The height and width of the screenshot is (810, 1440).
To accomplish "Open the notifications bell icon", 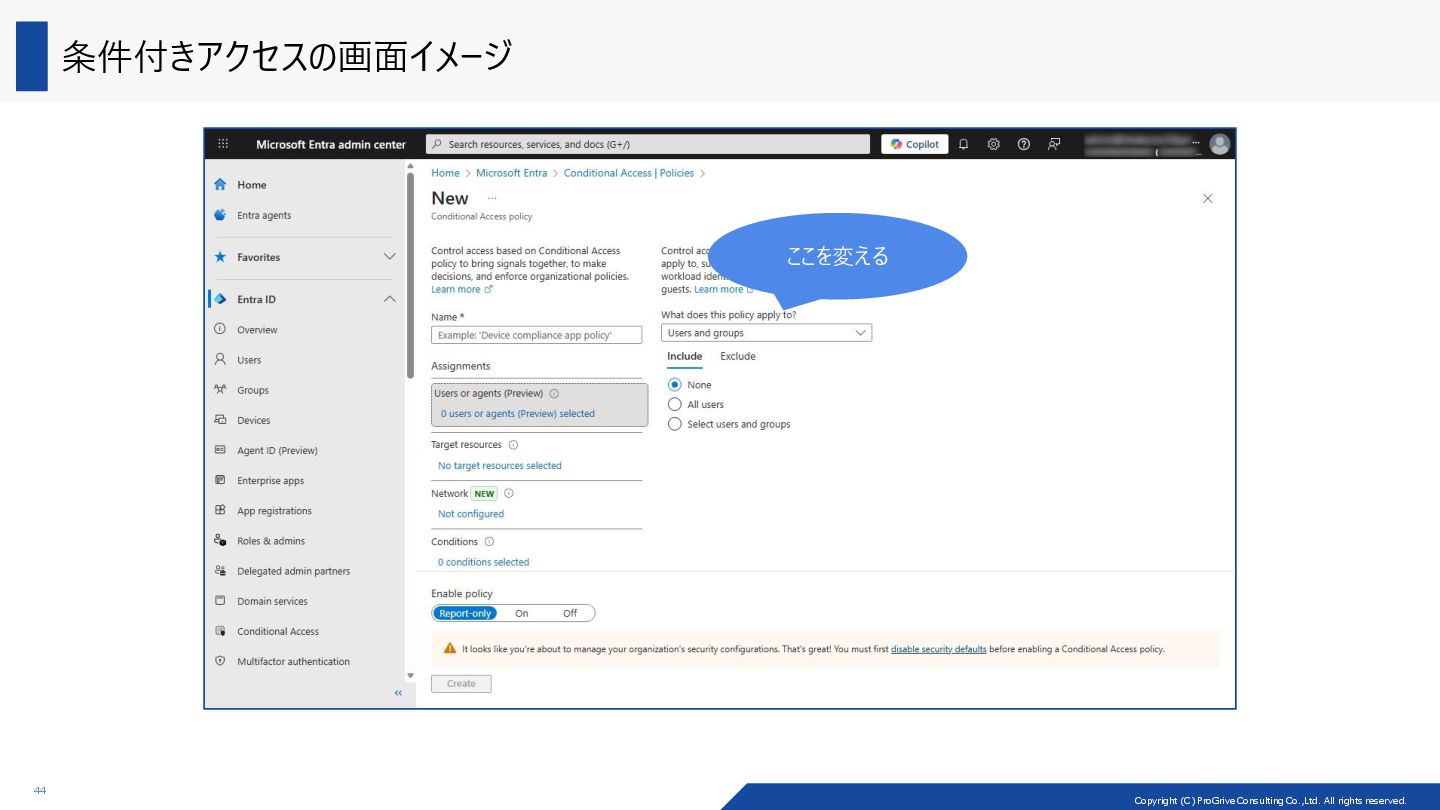I will (x=963, y=144).
